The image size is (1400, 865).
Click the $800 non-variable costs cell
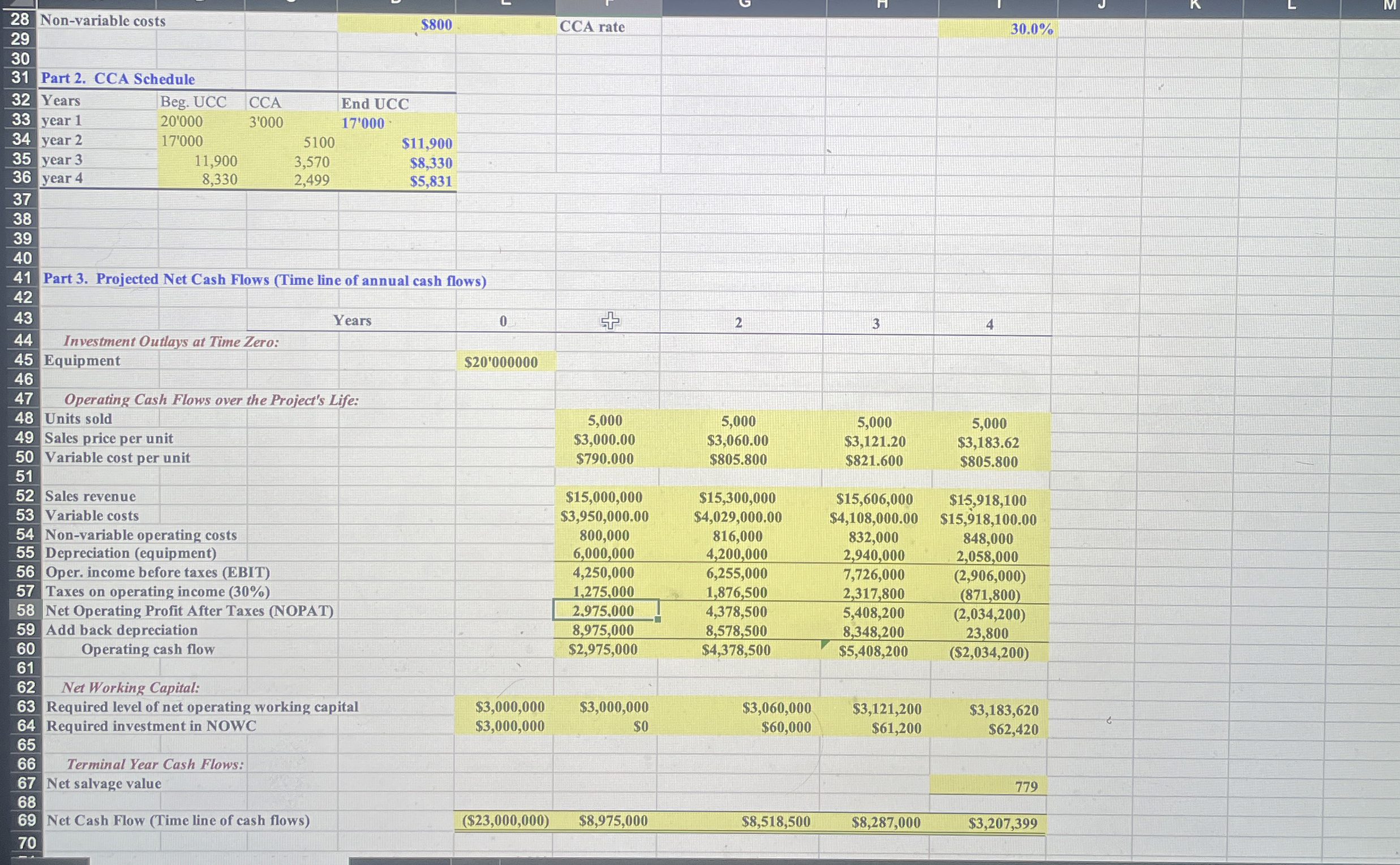436,24
